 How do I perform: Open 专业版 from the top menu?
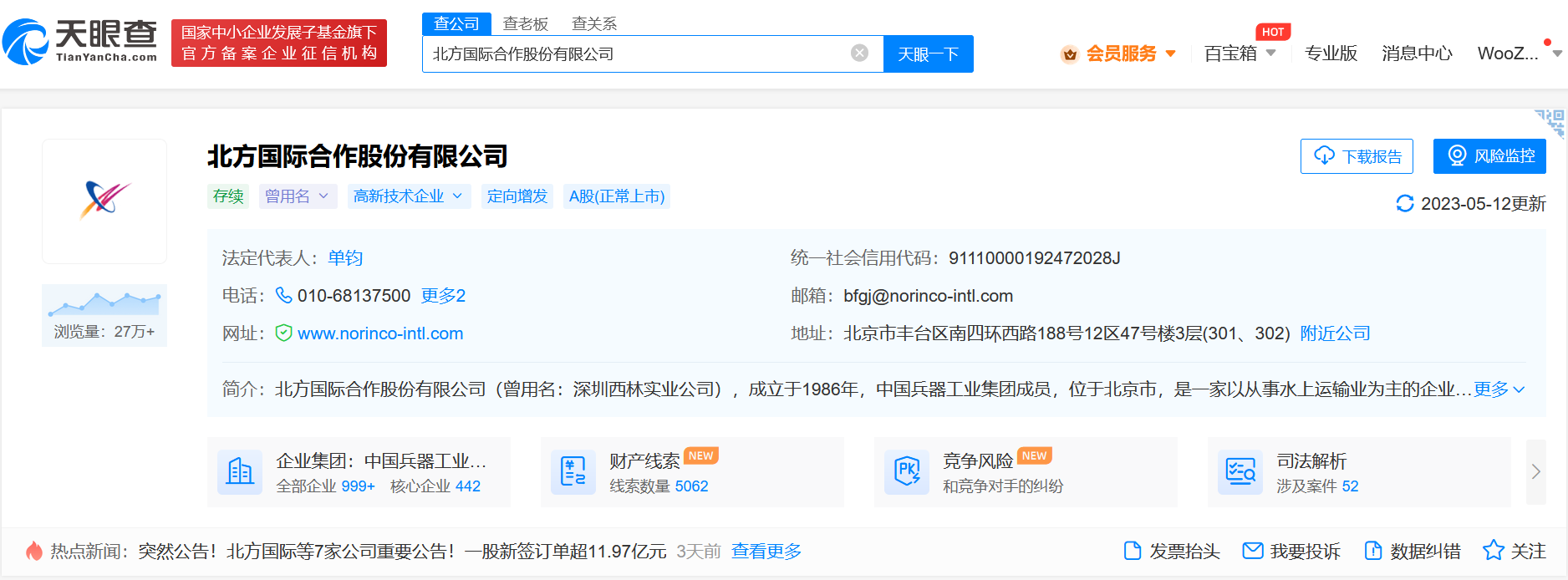coord(1331,53)
